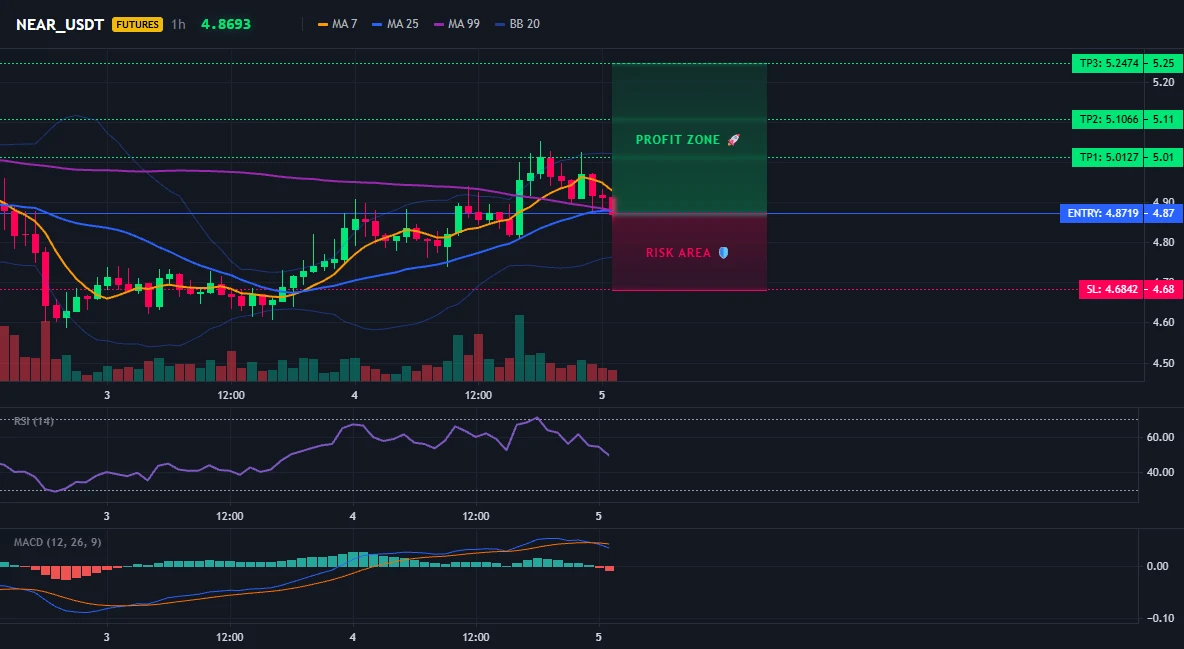1184x649 pixels.
Task: Click the RISK AREA text
Action: tap(678, 253)
